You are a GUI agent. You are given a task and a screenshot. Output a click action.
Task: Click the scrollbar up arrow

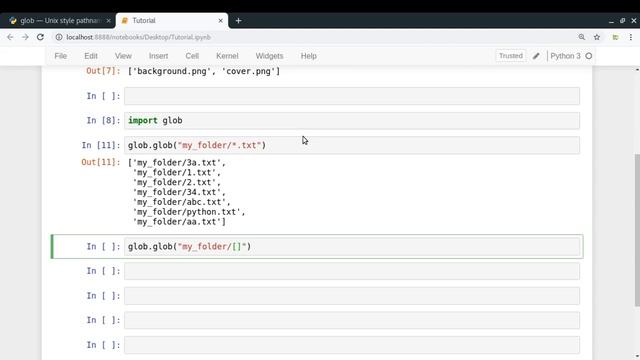(637, 70)
